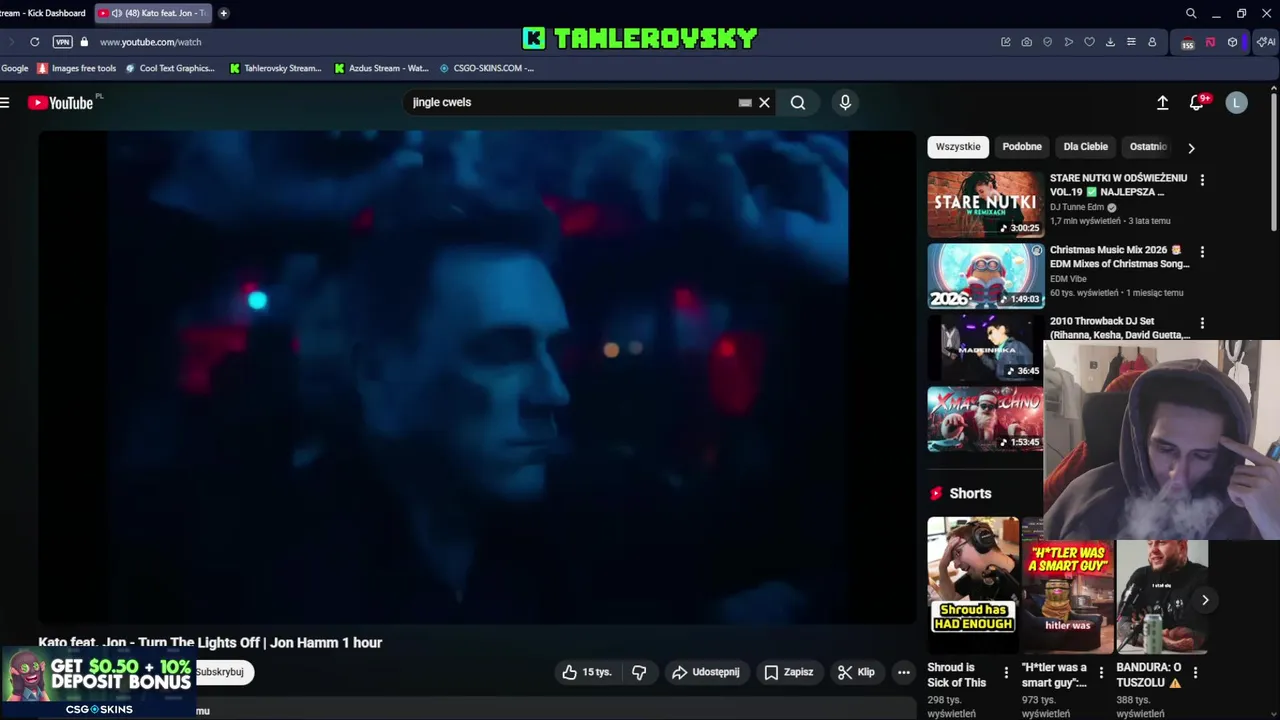The width and height of the screenshot is (1280, 720).
Task: Run search with the magnifier button
Action: click(798, 102)
